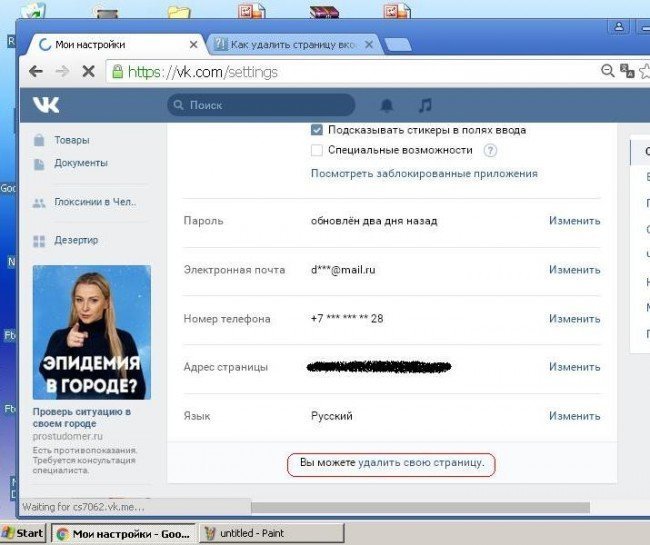The height and width of the screenshot is (545, 650).
Task: Click 'обновлён два дня назад' password text
Action: pos(374,221)
